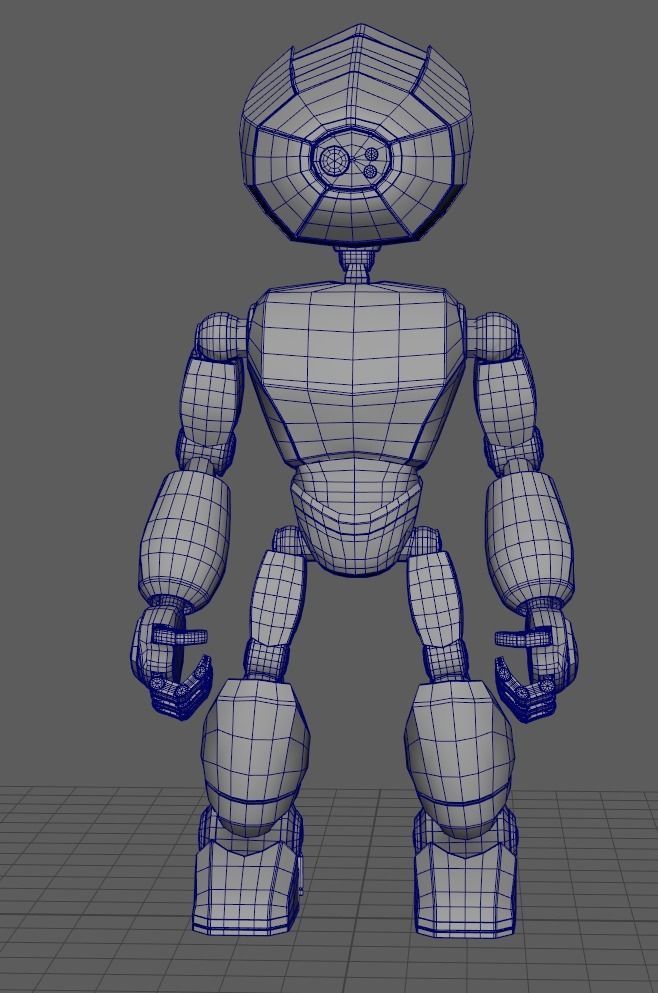Image resolution: width=658 pixels, height=993 pixels.
Task: Select the robot's chest torso mesh
Action: coord(356,374)
